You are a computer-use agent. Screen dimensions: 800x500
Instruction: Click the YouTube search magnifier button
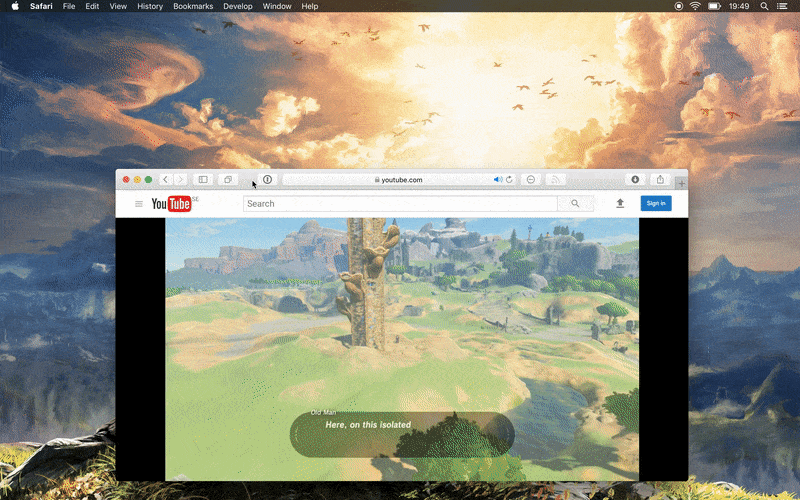(576, 204)
